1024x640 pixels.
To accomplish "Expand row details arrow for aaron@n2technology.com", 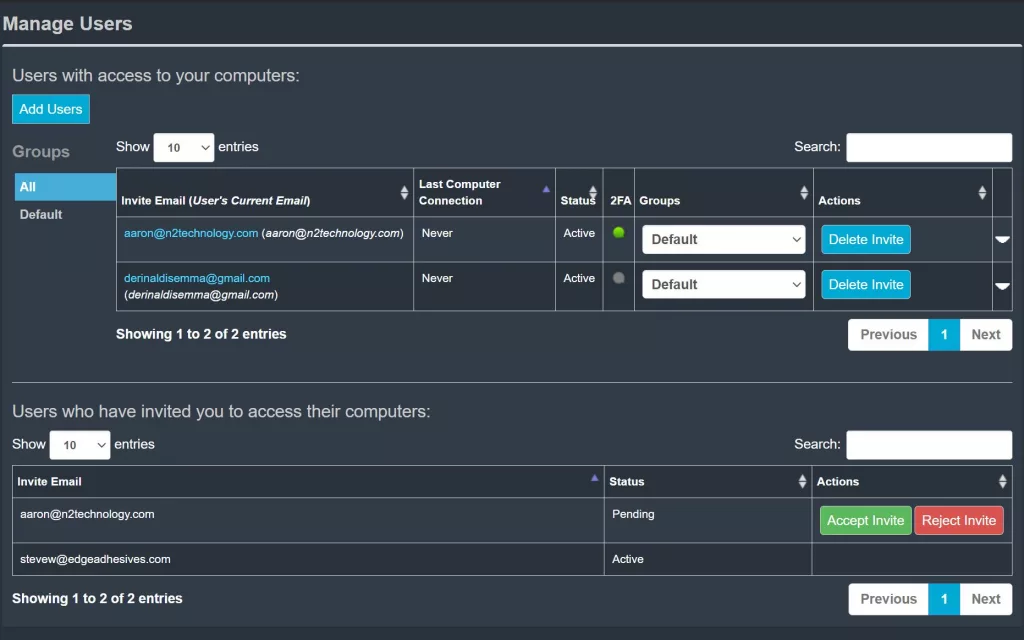I will 1002,240.
